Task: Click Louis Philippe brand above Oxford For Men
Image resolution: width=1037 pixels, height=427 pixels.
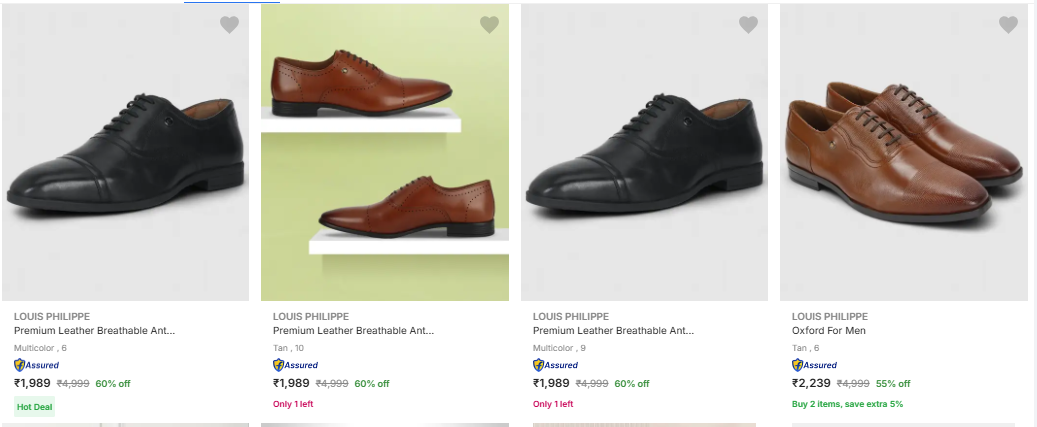Action: pyautogui.click(x=829, y=316)
